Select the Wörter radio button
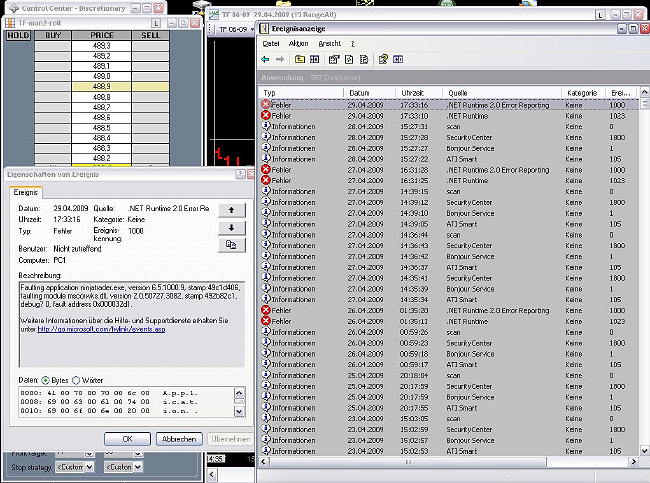 pyautogui.click(x=76, y=380)
